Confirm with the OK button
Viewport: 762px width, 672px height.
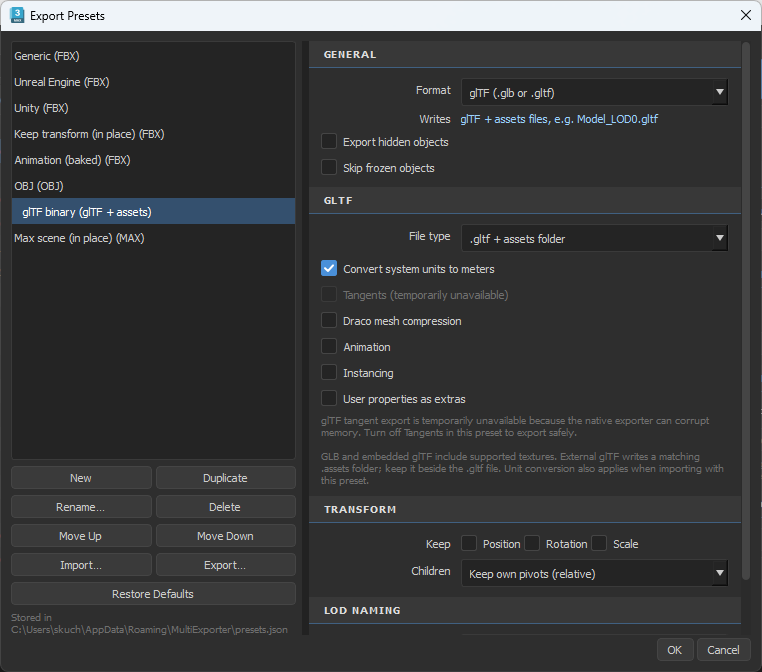coord(675,650)
